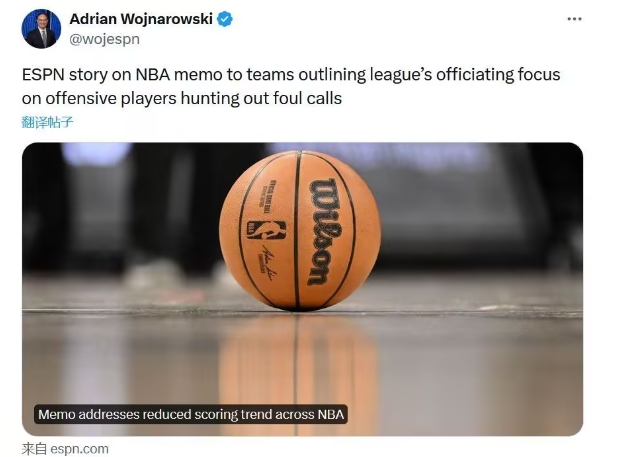Click the basketball's reflection on the floor
Viewport: 629px width, 457px height.
tap(299, 371)
